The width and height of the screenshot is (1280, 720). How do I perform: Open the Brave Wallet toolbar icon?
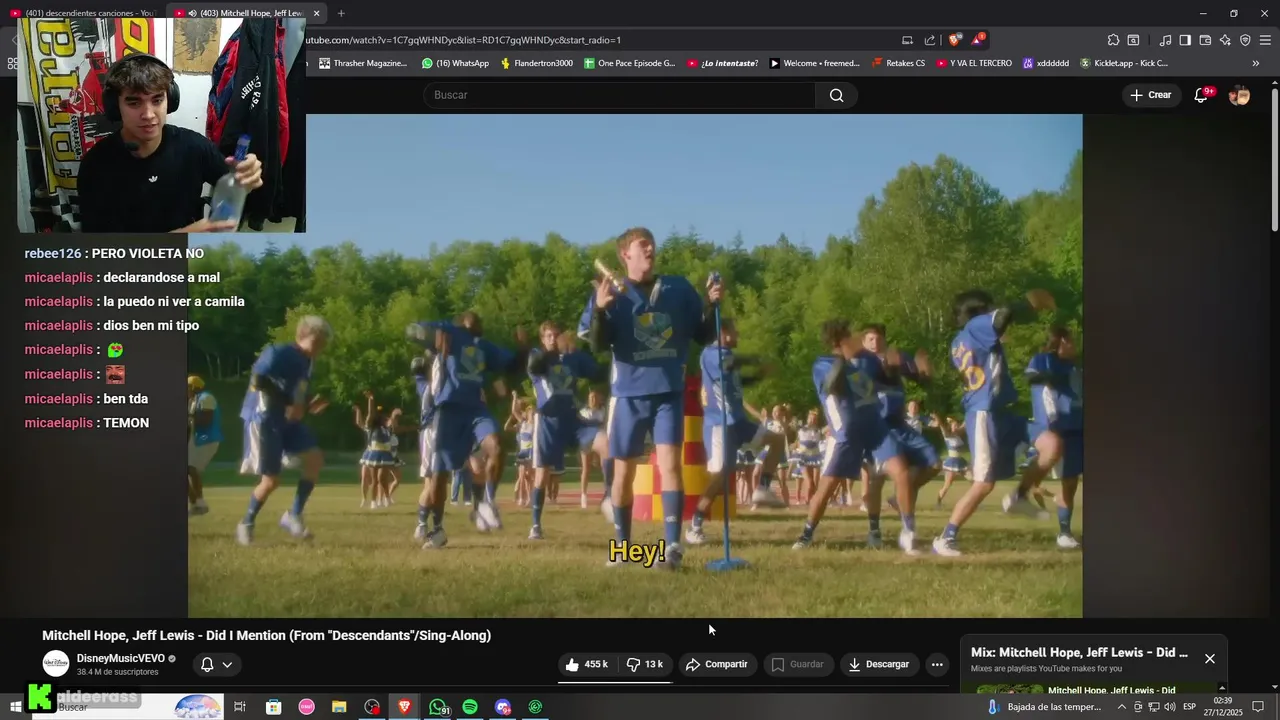[1205, 40]
